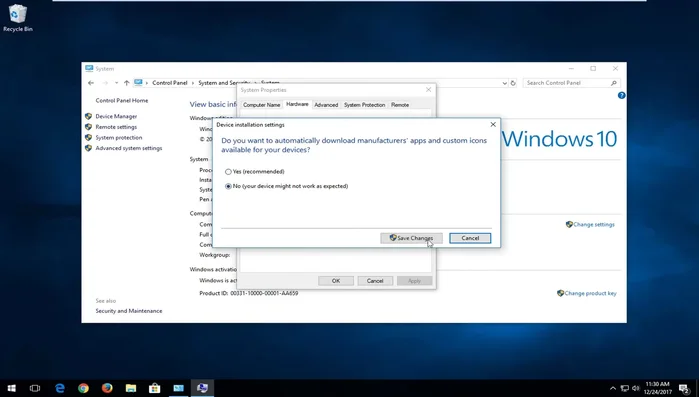
Task: Show hidden tray icons chevron
Action: point(613,389)
